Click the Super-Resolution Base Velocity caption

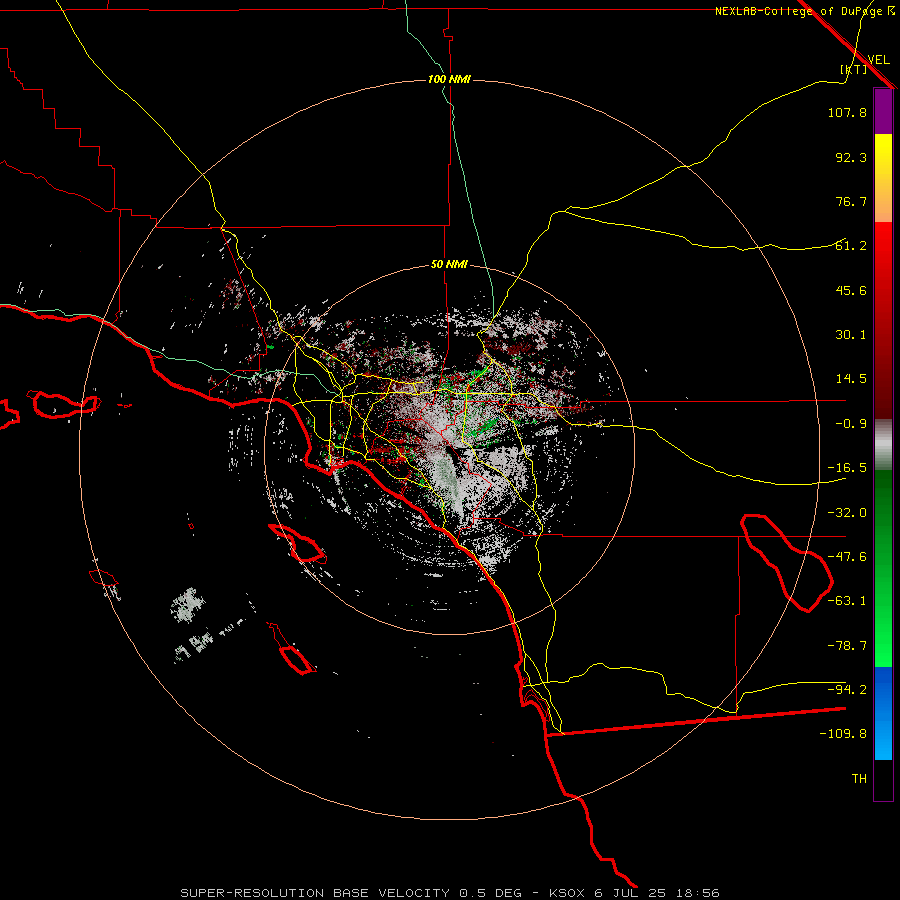pos(449,893)
